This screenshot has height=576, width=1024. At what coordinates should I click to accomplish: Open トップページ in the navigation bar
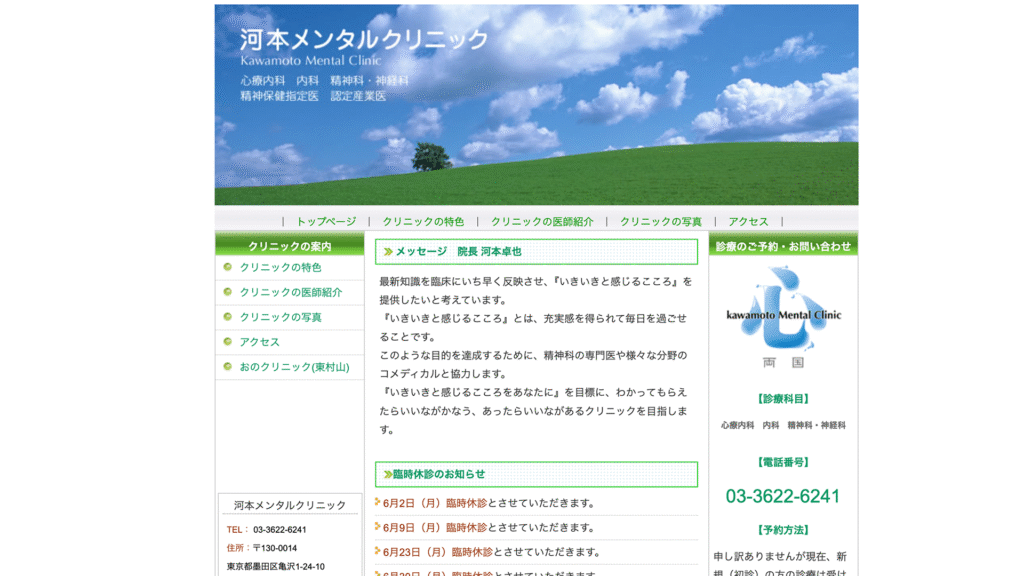[x=327, y=221]
